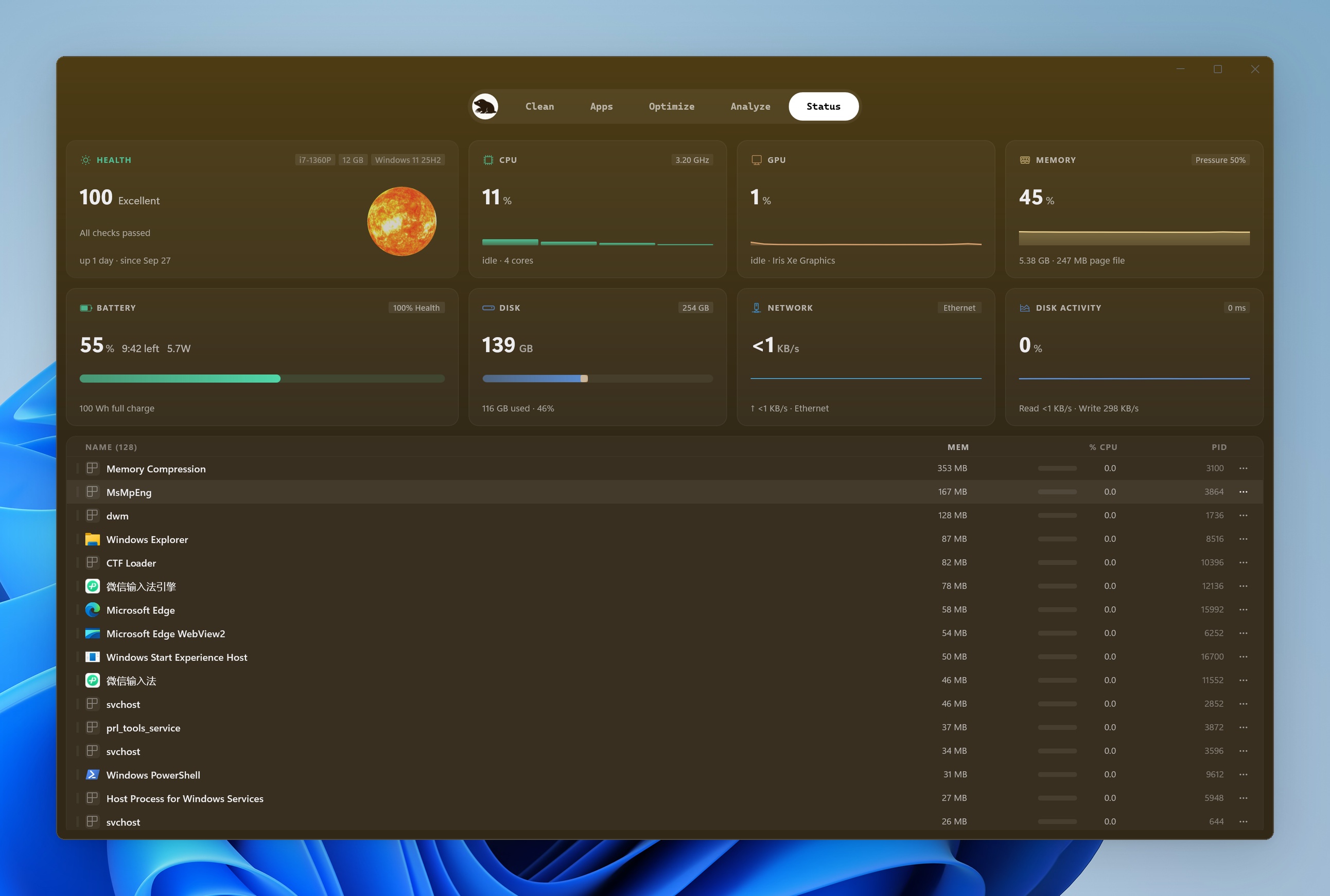Click the Windows 11 25H2 badge
The width and height of the screenshot is (1330, 896).
[408, 160]
